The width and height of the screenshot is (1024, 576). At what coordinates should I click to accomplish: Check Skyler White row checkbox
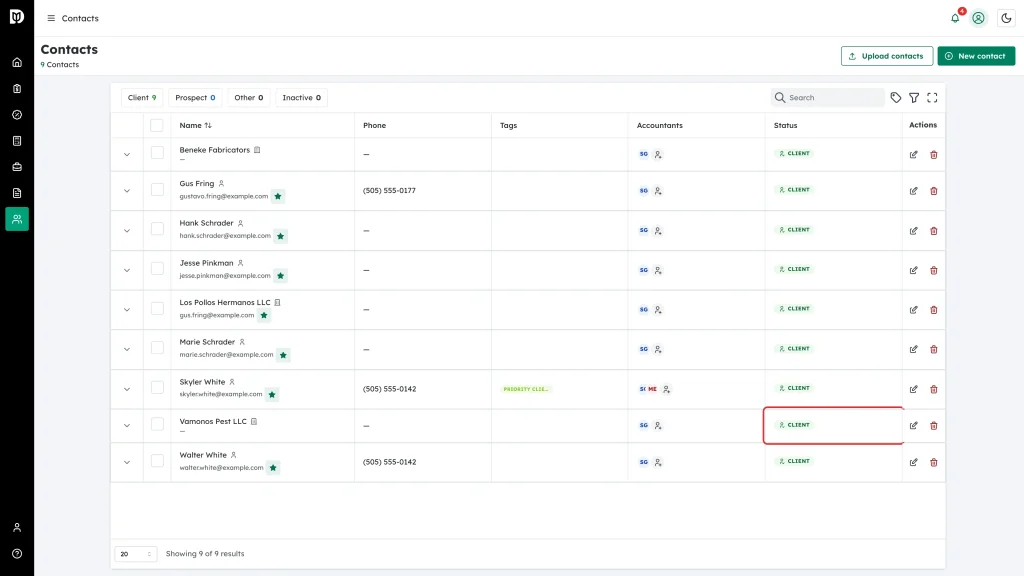point(157,387)
